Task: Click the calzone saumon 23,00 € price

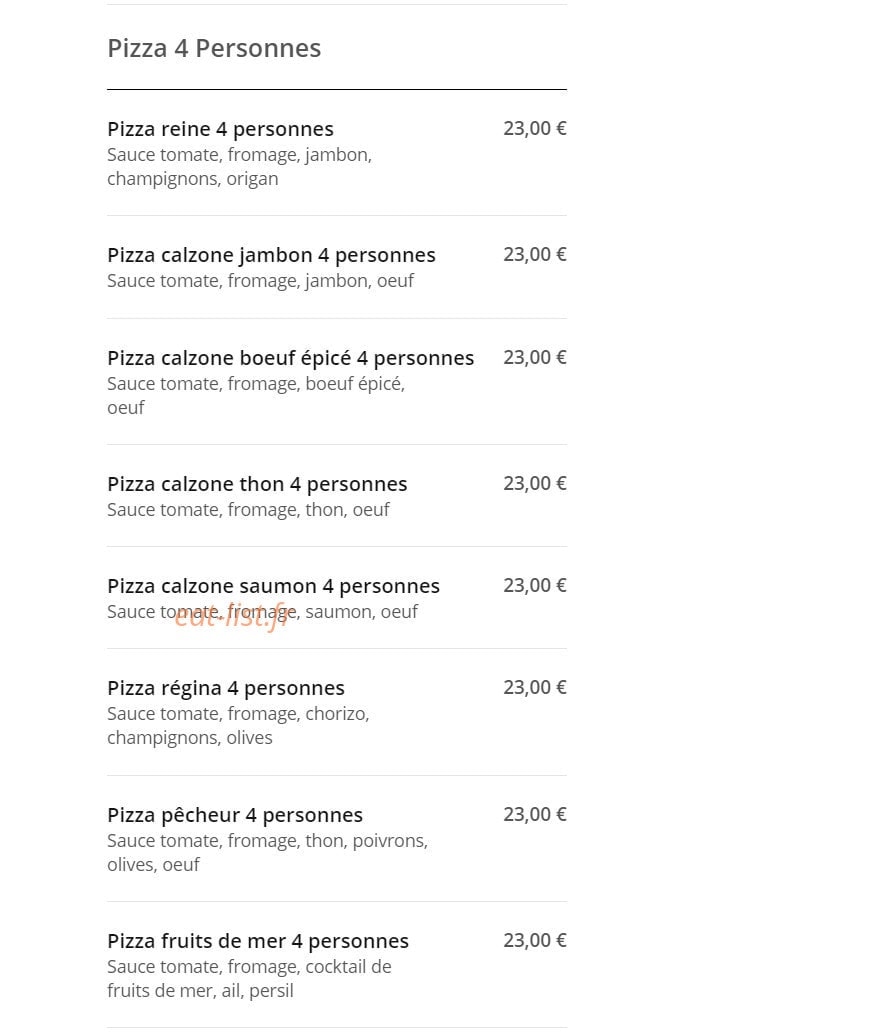Action: tap(534, 585)
